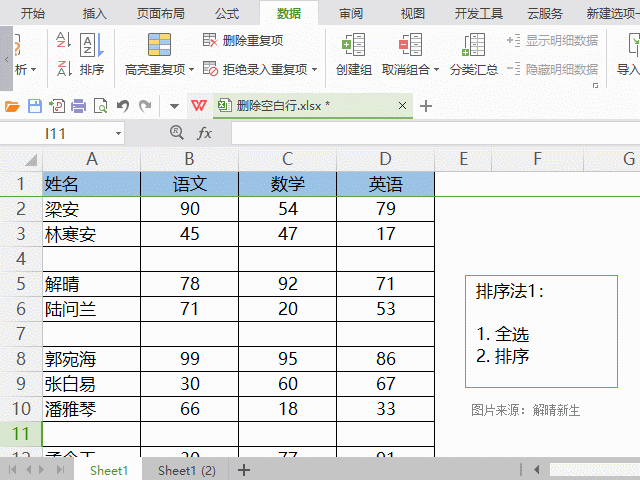Click the group dialog launcher icon
The image size is (640, 480).
(x=596, y=85)
